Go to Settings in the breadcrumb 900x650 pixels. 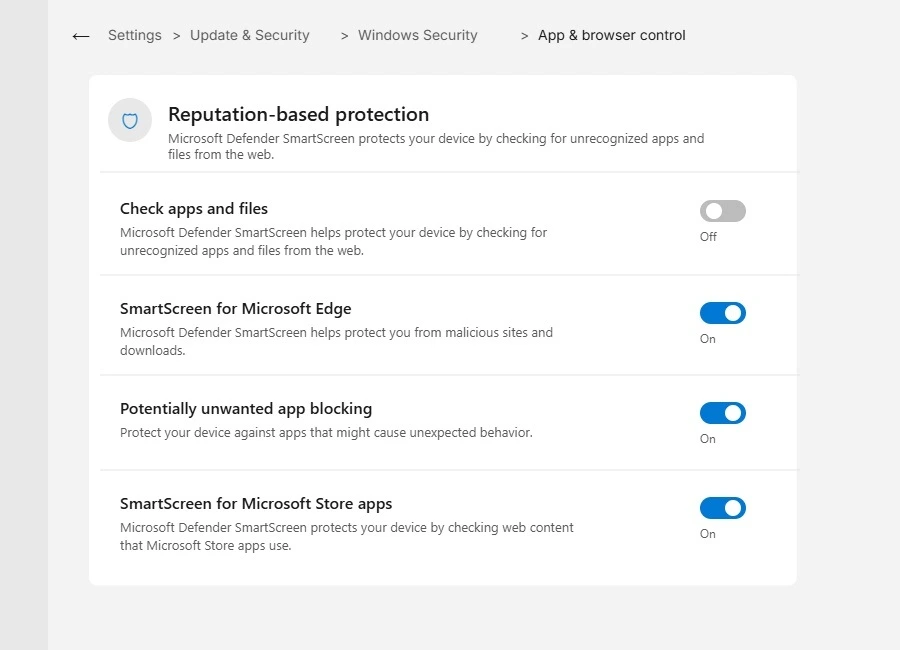pos(134,35)
